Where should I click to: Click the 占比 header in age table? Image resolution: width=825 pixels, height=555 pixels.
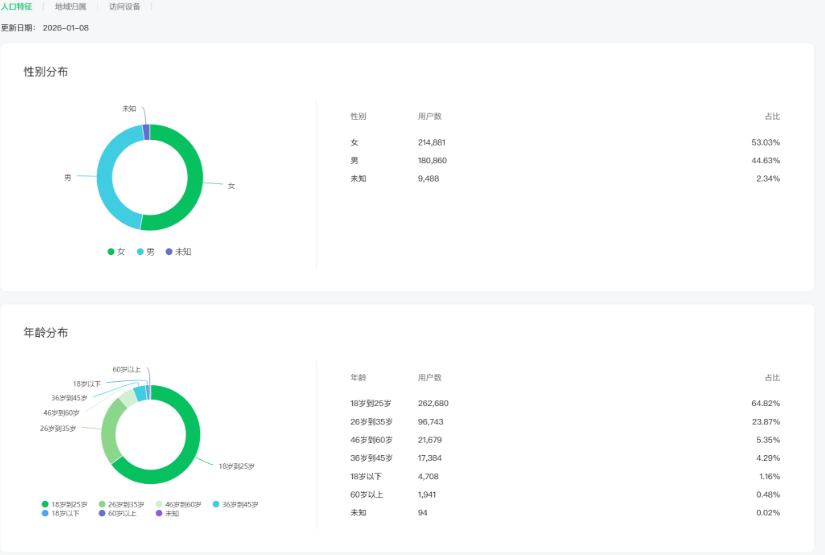pos(772,378)
